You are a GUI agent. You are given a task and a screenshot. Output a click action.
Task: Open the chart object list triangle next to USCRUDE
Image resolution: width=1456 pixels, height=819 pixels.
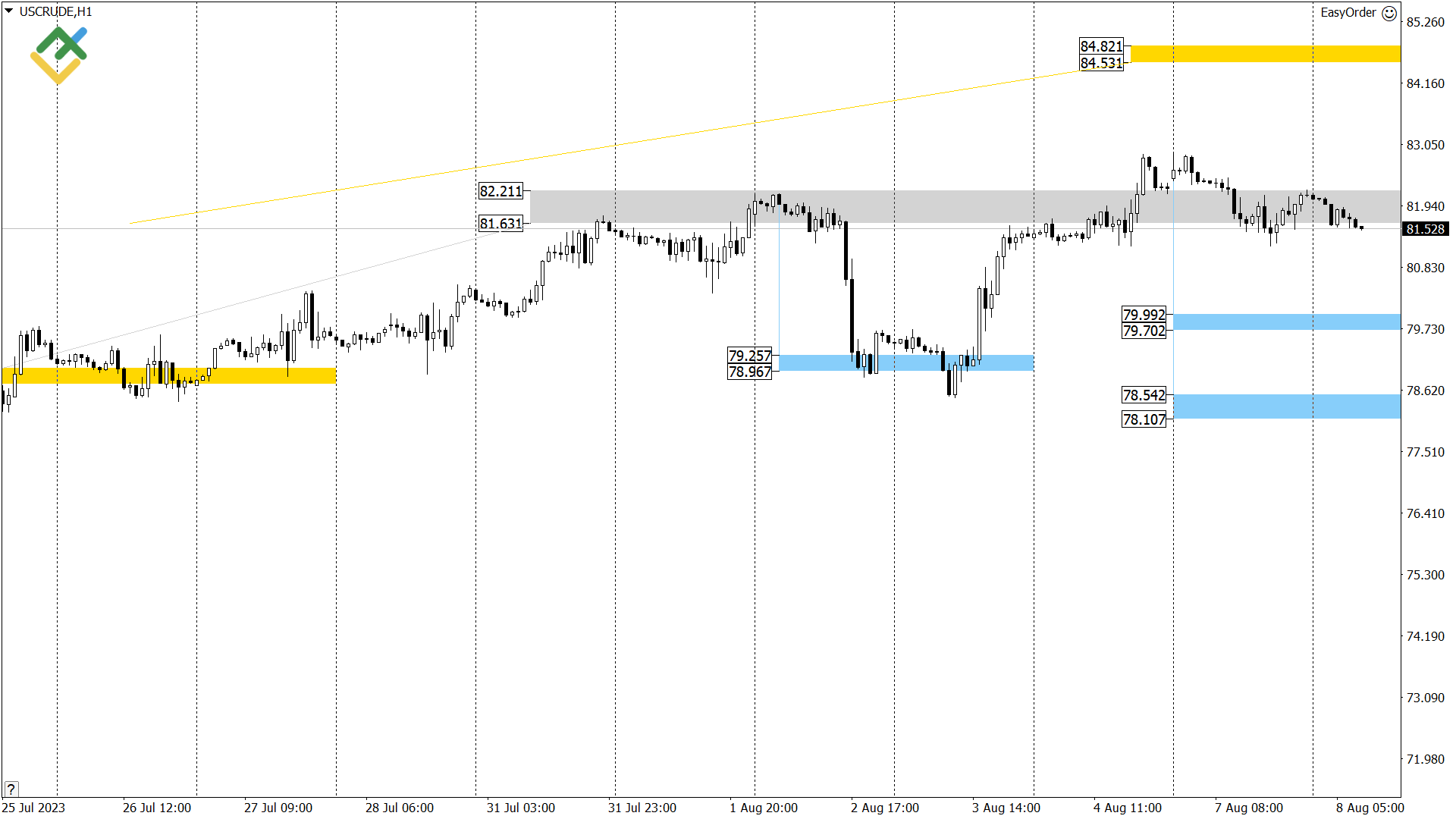(x=8, y=12)
